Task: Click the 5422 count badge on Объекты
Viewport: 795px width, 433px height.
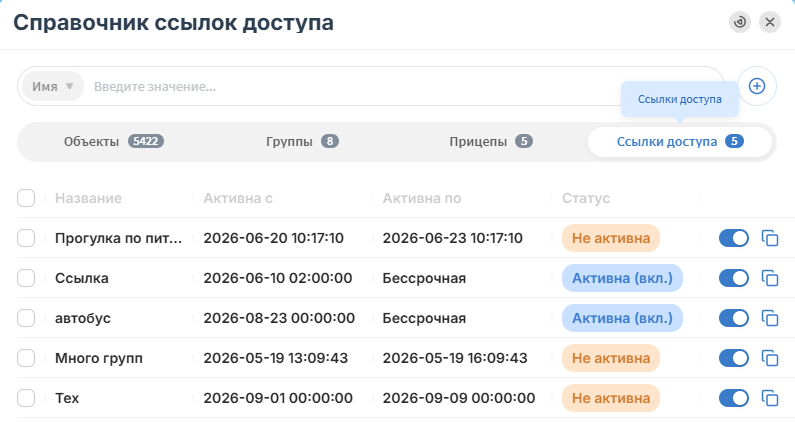Action: click(x=146, y=141)
